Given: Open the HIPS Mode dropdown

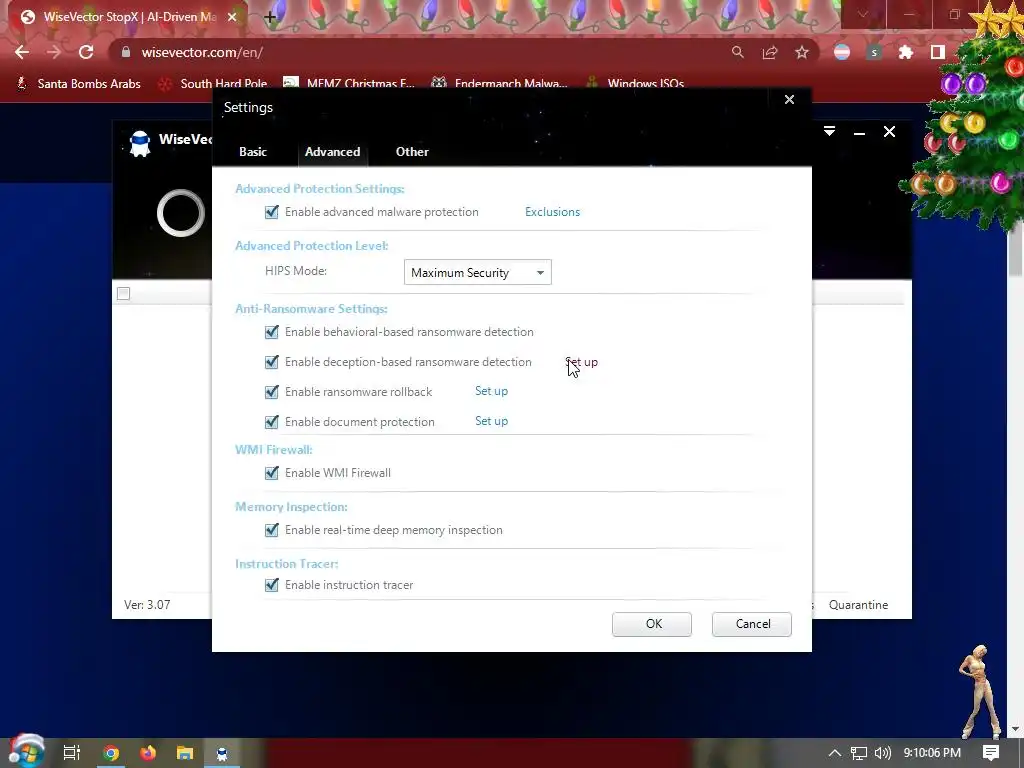Looking at the screenshot, I should pos(477,272).
